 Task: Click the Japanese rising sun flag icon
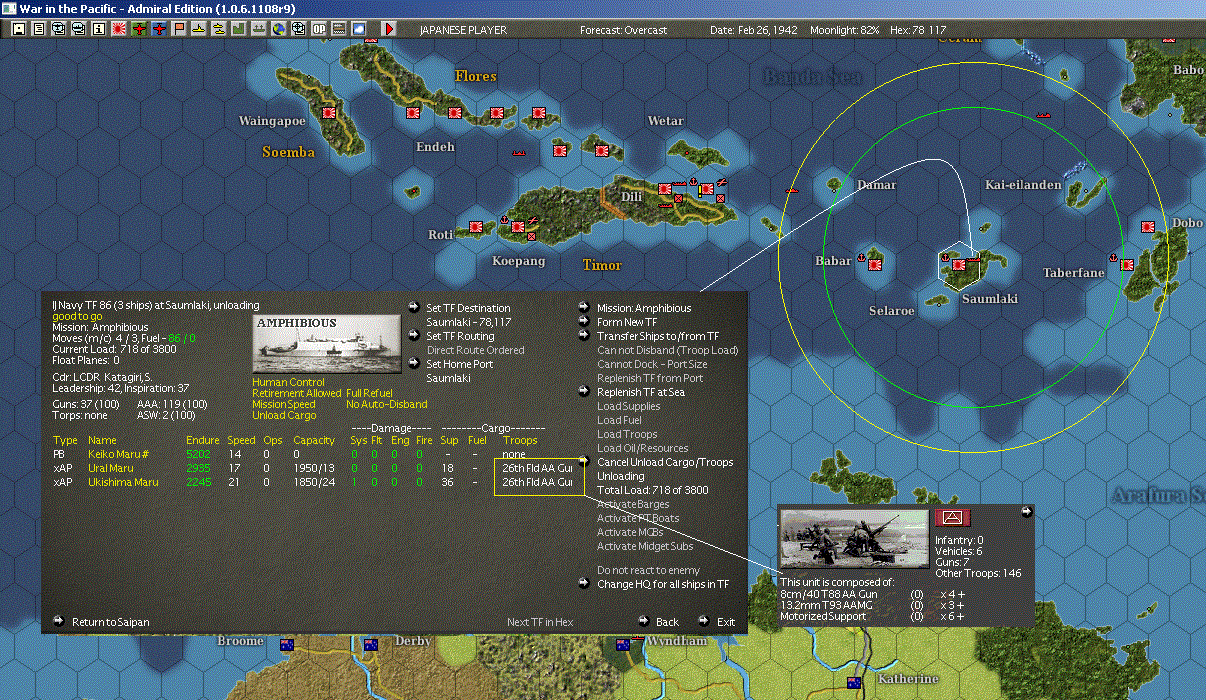[x=118, y=30]
